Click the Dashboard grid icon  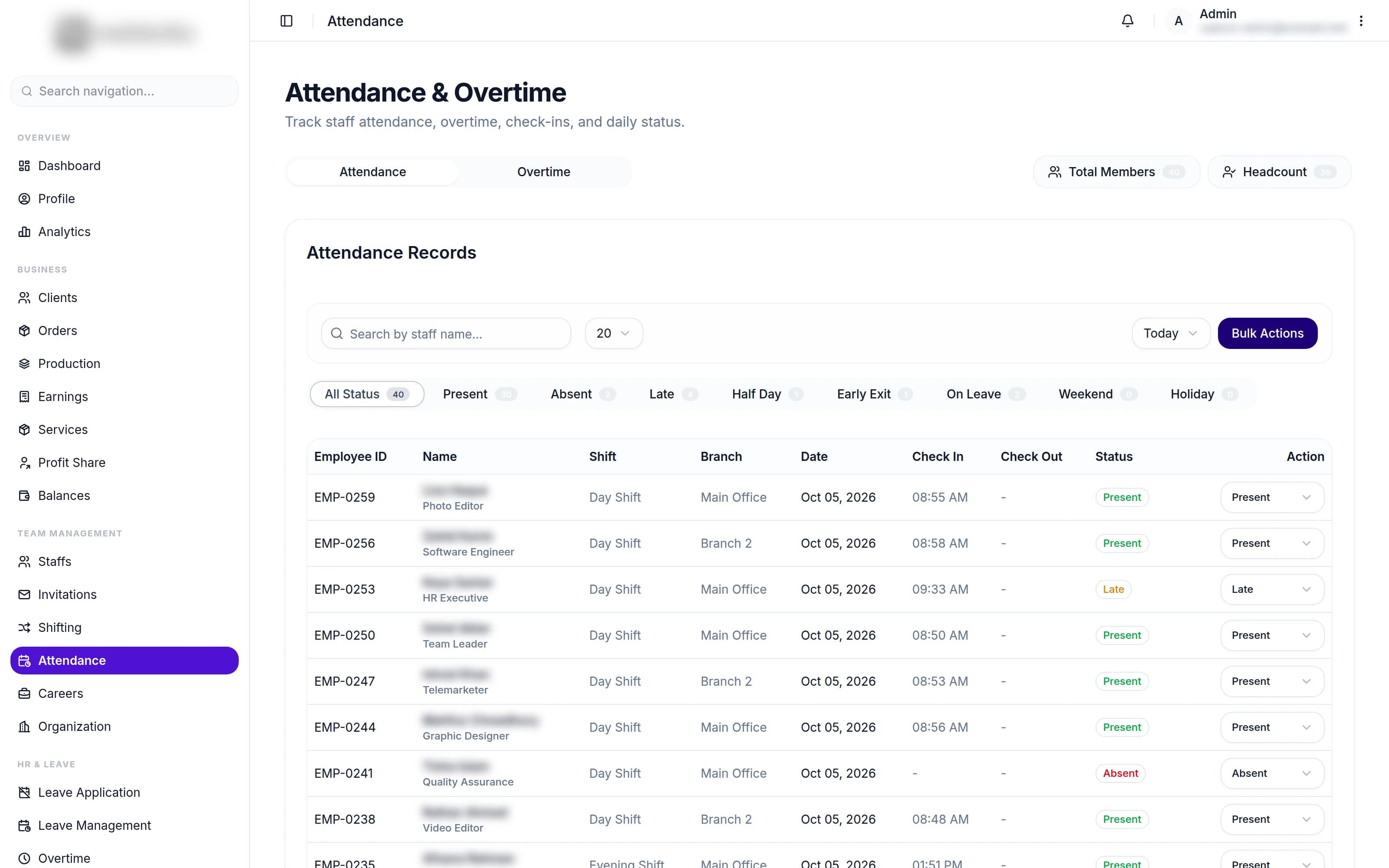pyautogui.click(x=24, y=166)
